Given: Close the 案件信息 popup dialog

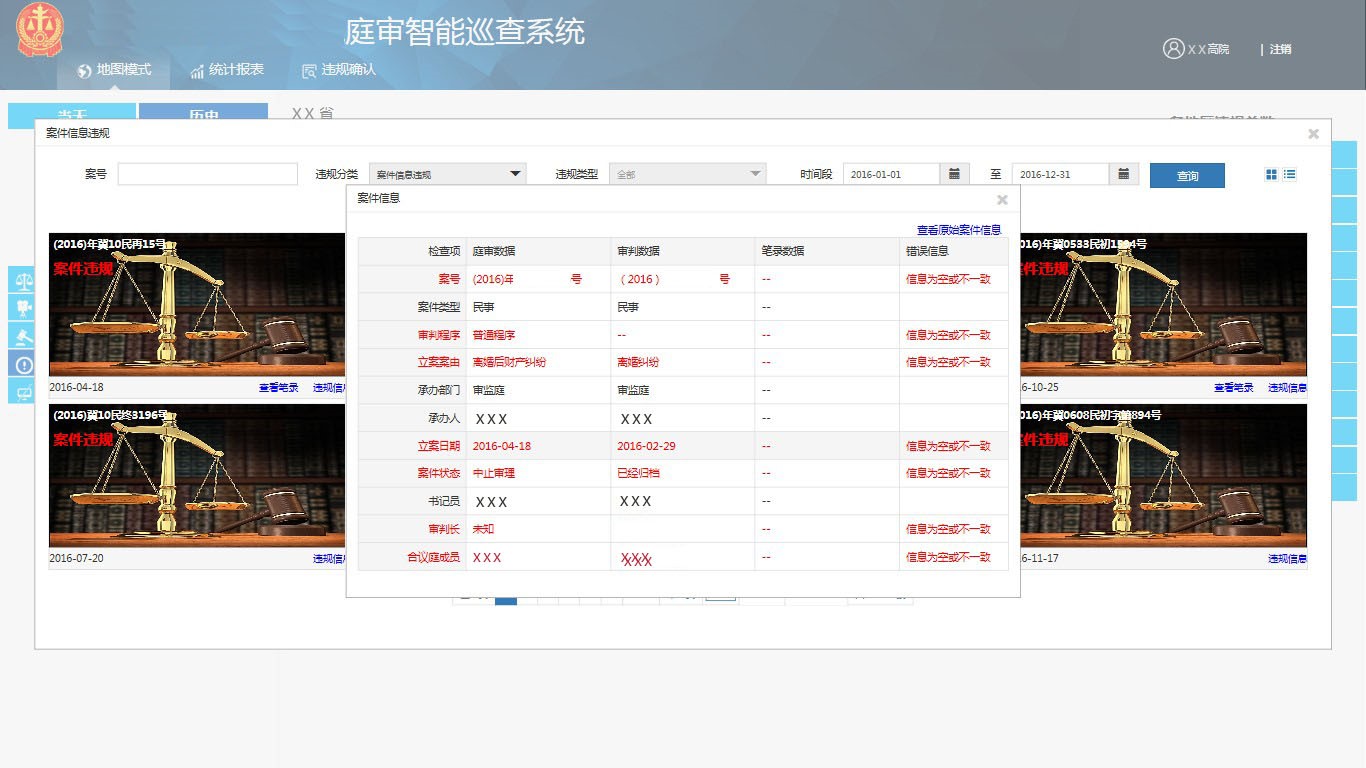Looking at the screenshot, I should 1002,199.
